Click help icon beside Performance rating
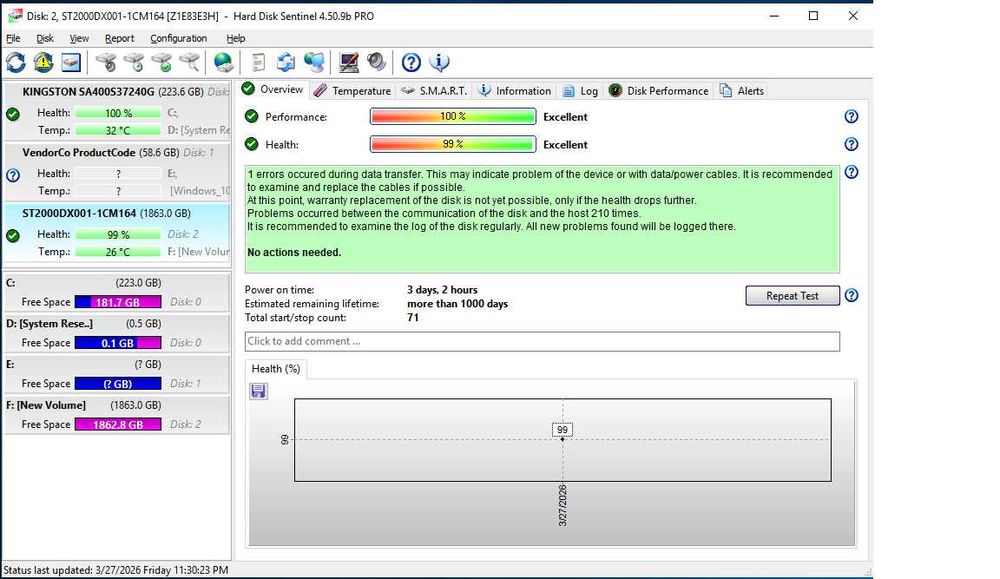 click(851, 117)
